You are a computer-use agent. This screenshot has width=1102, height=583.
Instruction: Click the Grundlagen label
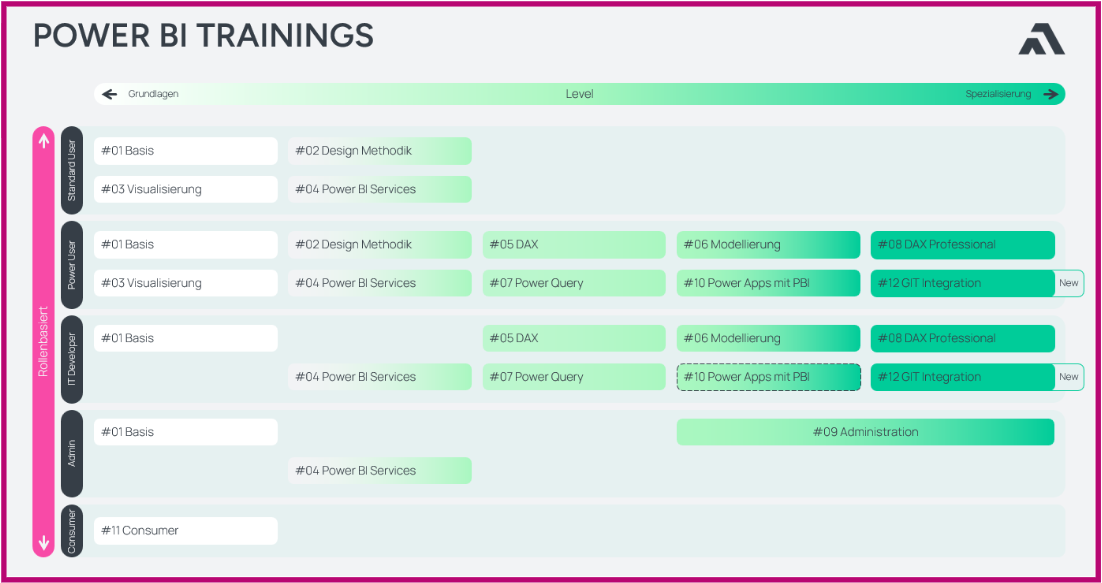coord(153,94)
